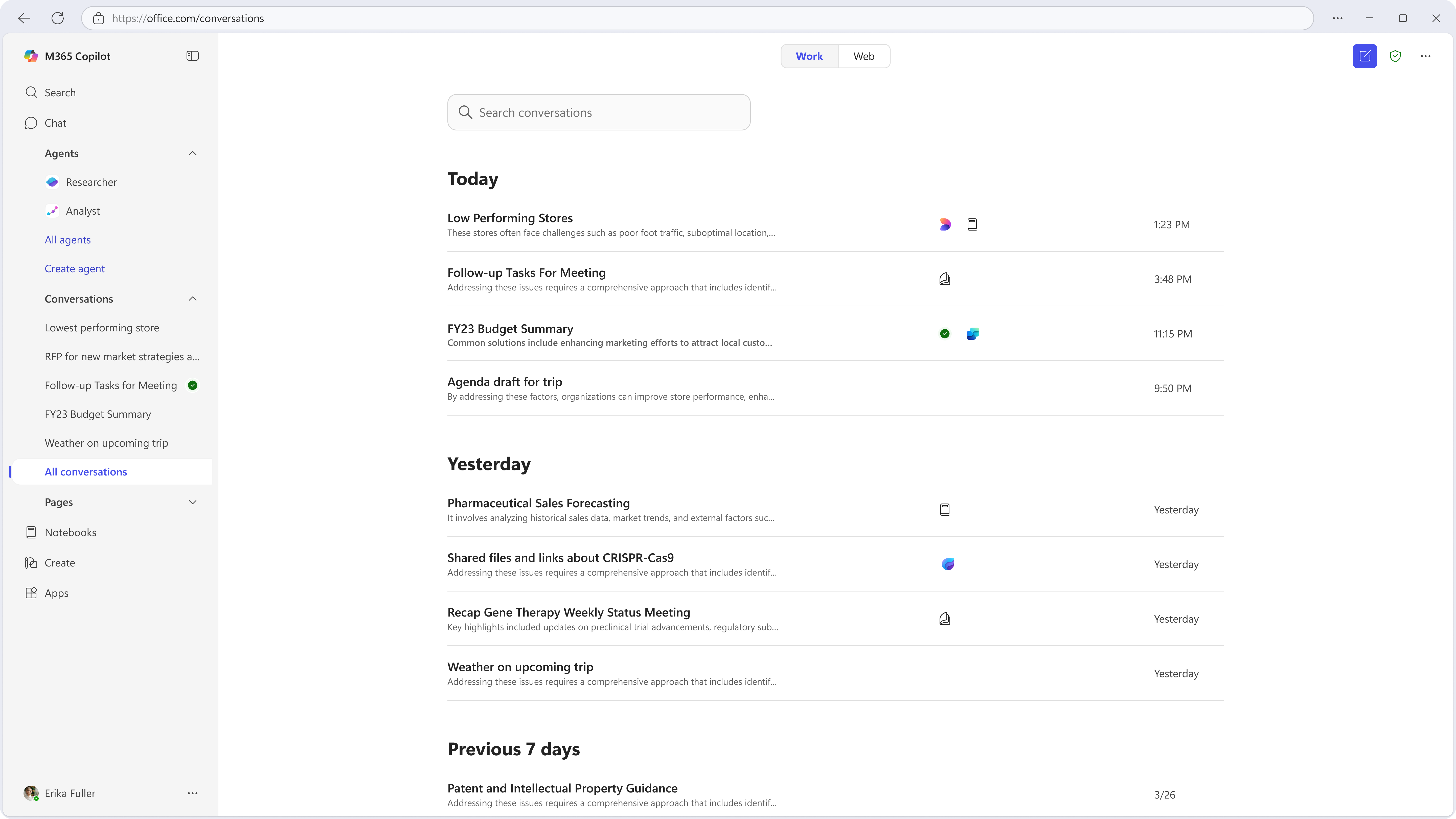
Task: Open Notebooks in the sidebar
Action: 70,532
